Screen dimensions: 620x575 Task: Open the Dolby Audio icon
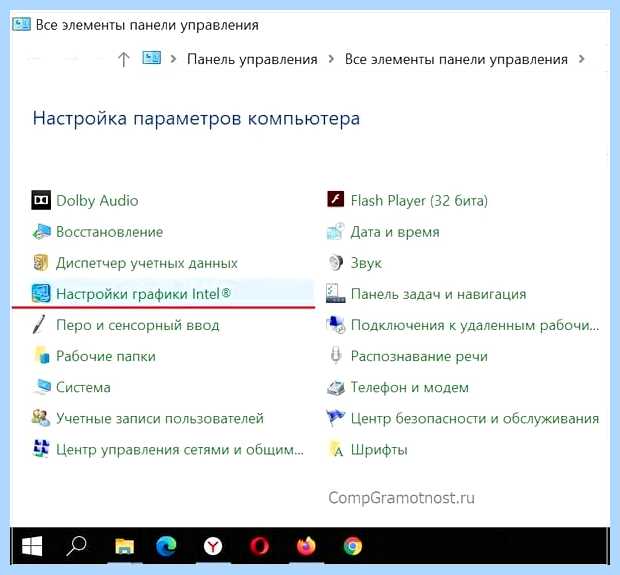(x=41, y=200)
